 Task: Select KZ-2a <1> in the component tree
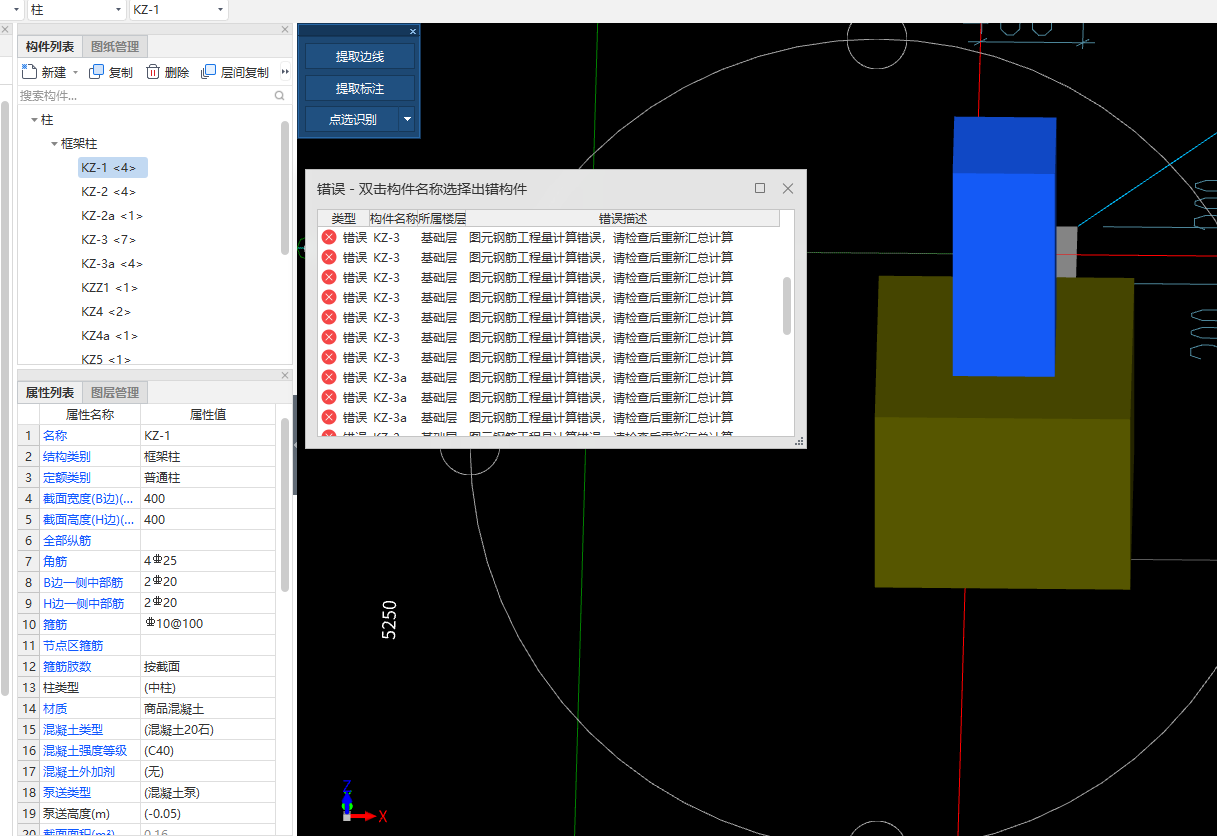(112, 216)
